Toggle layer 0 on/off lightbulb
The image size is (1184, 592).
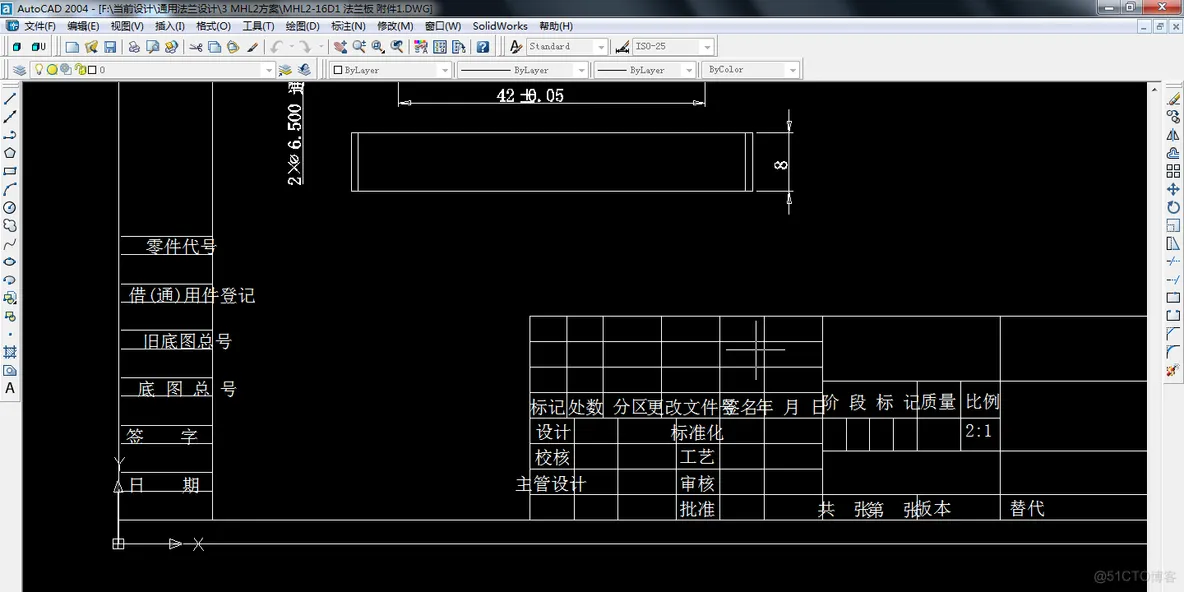tap(40, 70)
